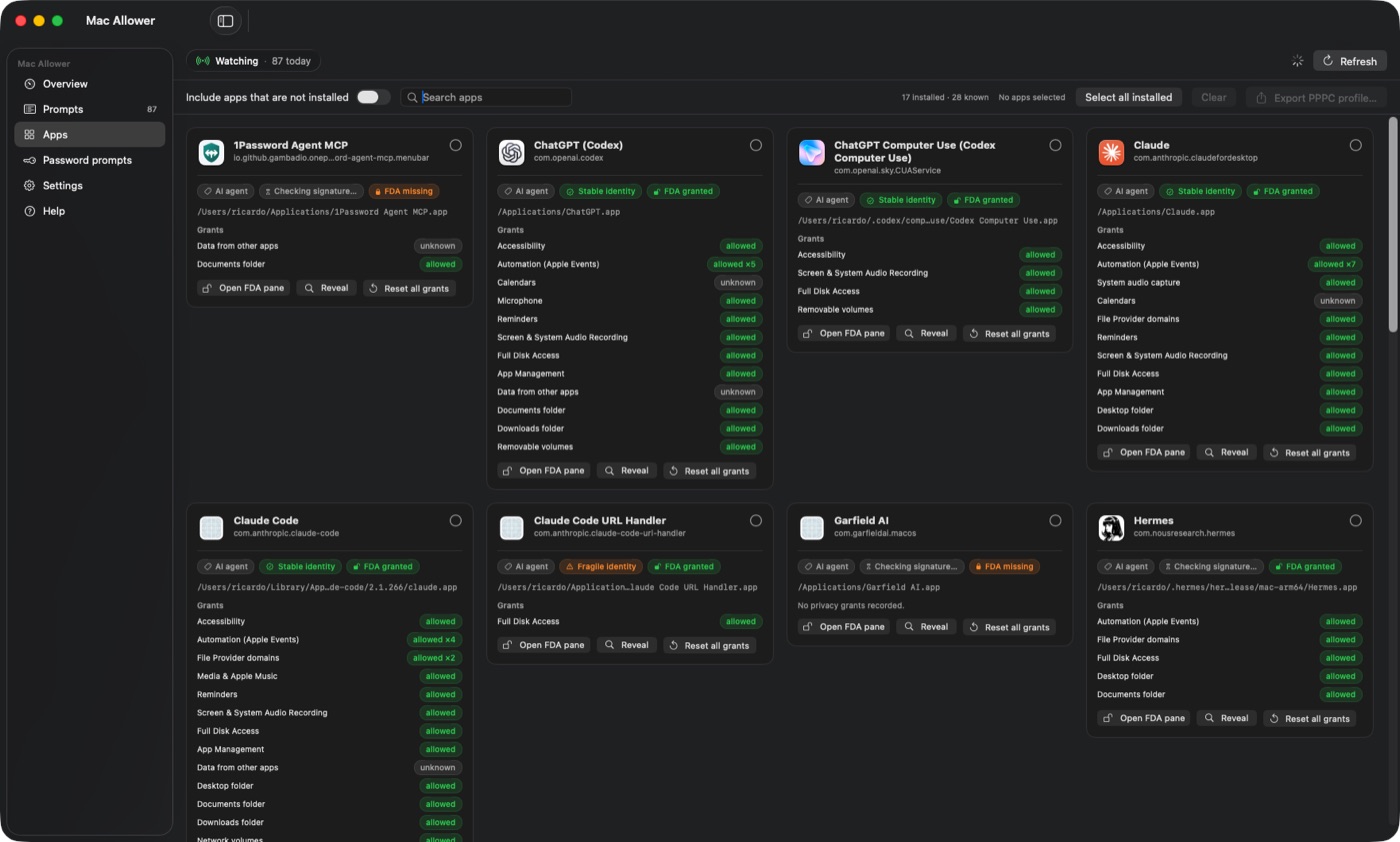
Task: Click the ChatGPT Computer Use app icon
Action: point(811,152)
